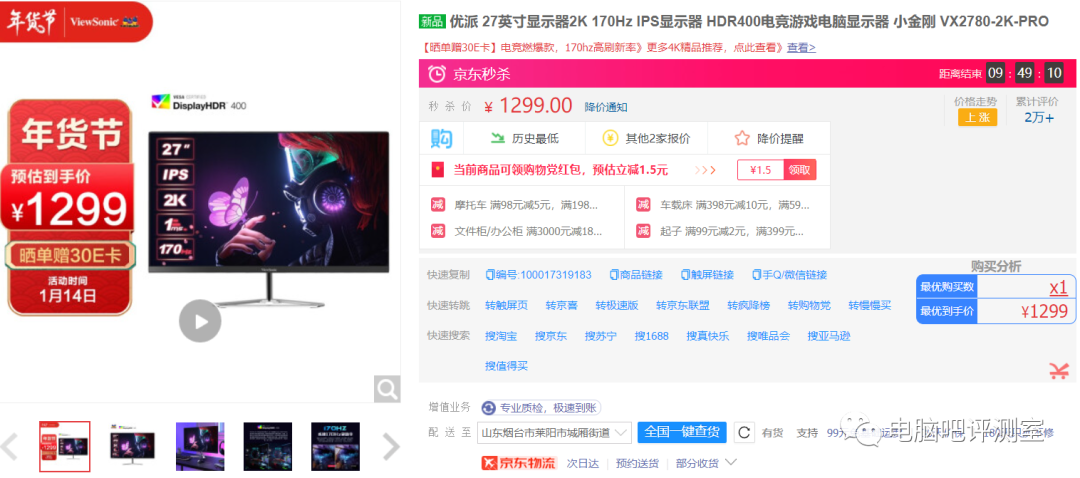Open the 2万+ cumulative reviews

[x=1039, y=117]
